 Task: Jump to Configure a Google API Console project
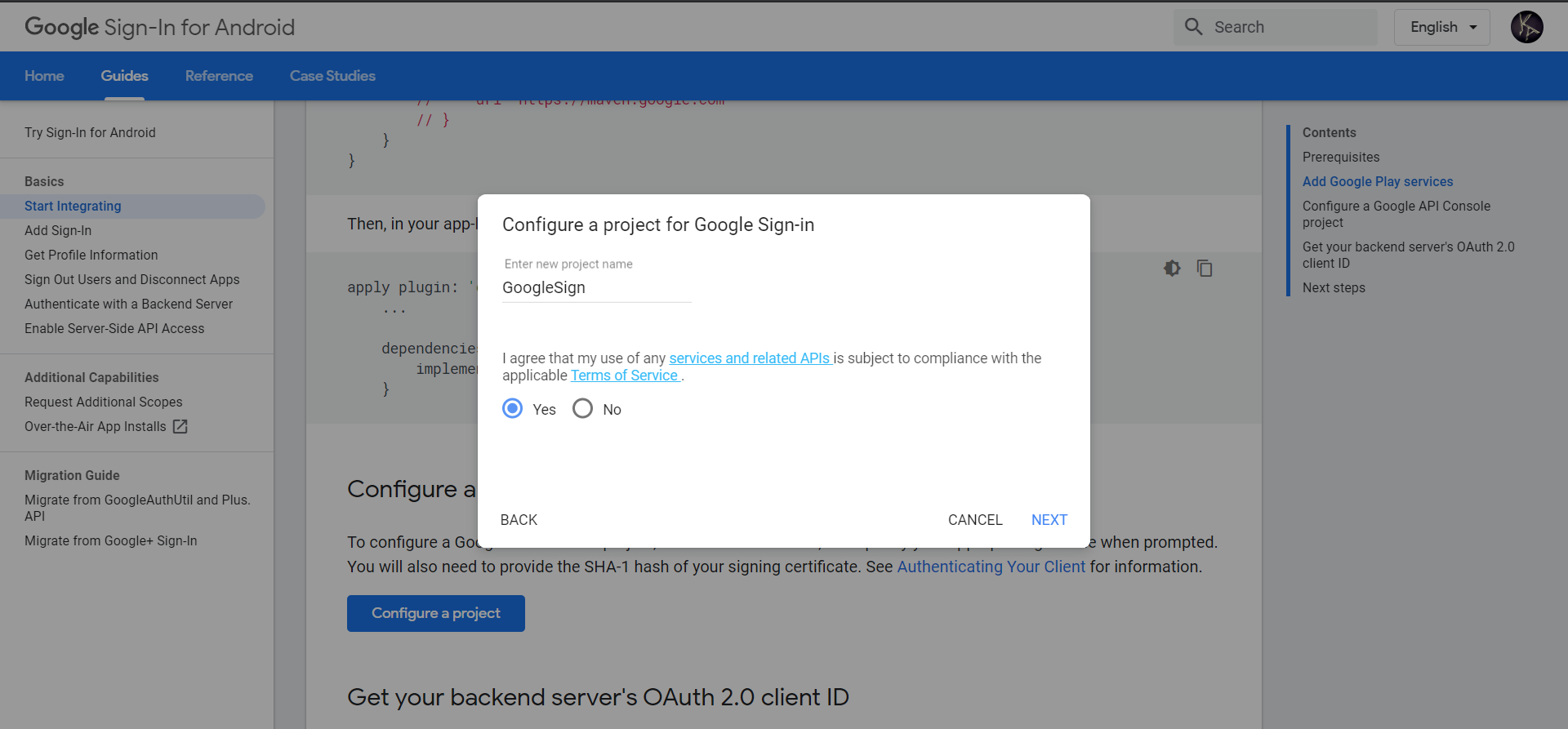pyautogui.click(x=1396, y=214)
